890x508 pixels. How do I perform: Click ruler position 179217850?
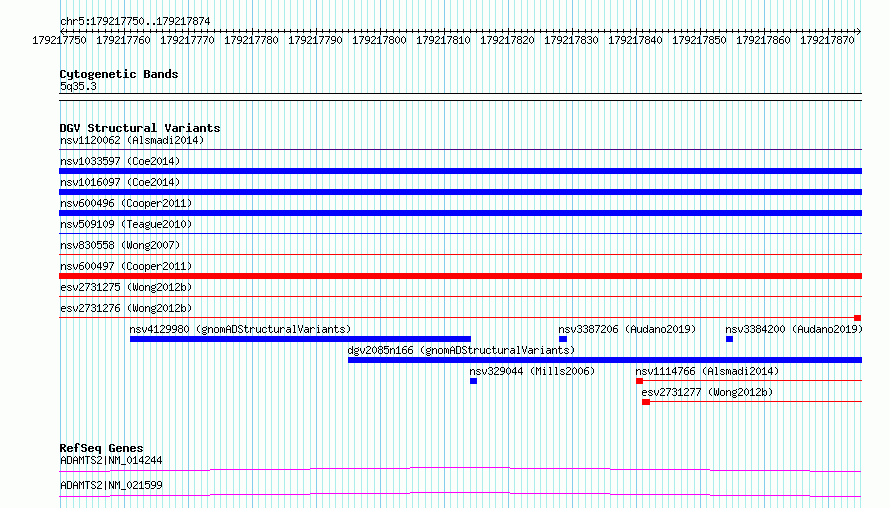tap(699, 40)
